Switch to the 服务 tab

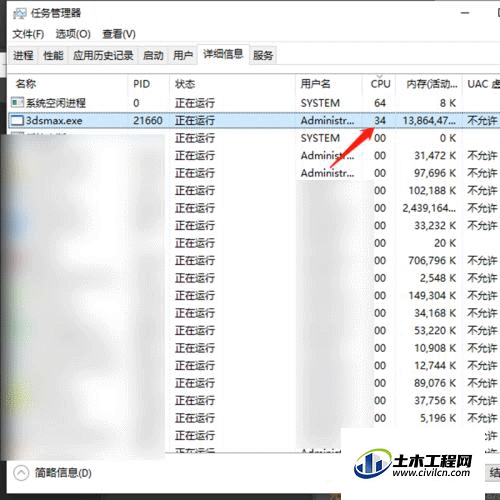click(263, 55)
